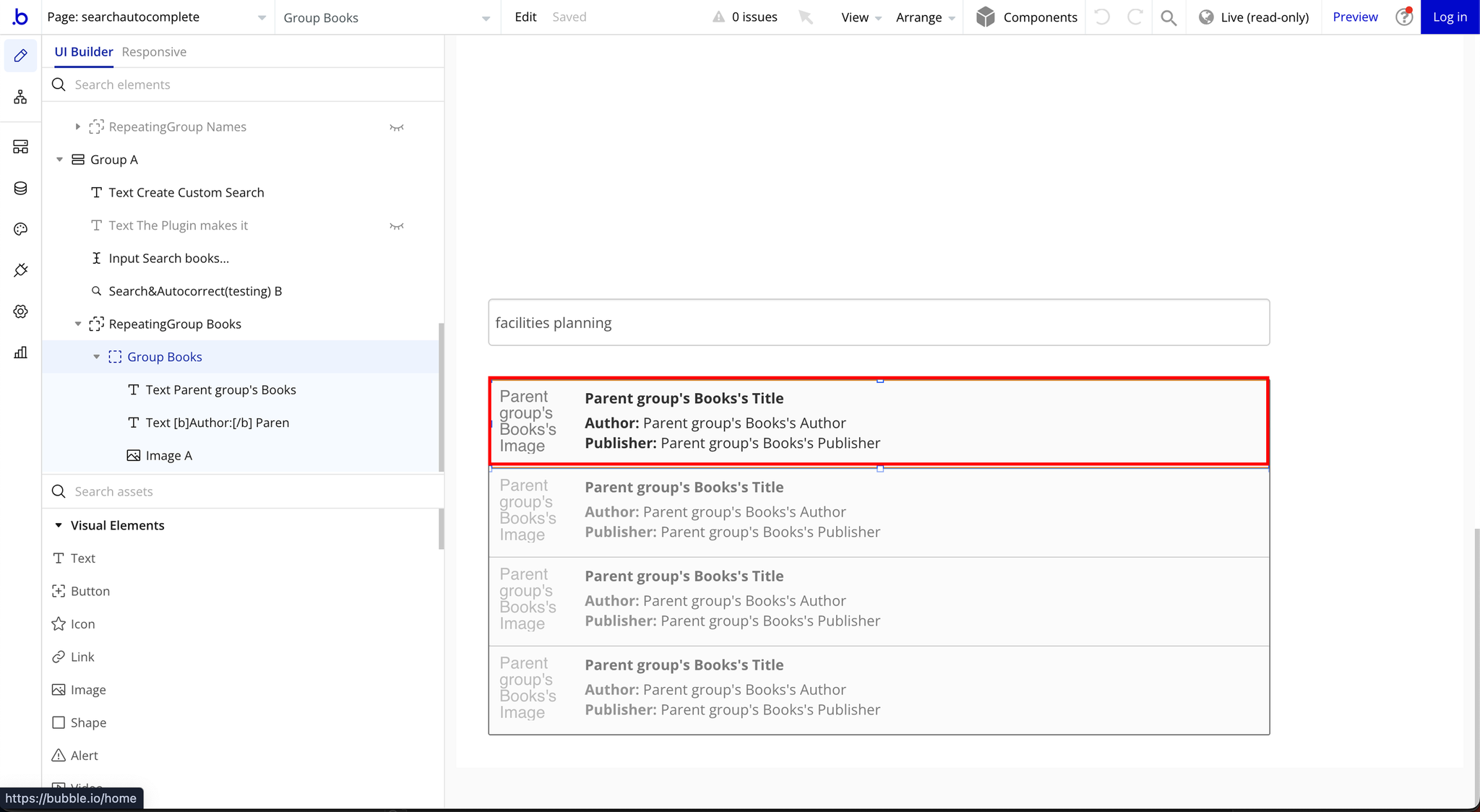Click the Preview link
This screenshot has height=812, width=1480.
click(1355, 17)
